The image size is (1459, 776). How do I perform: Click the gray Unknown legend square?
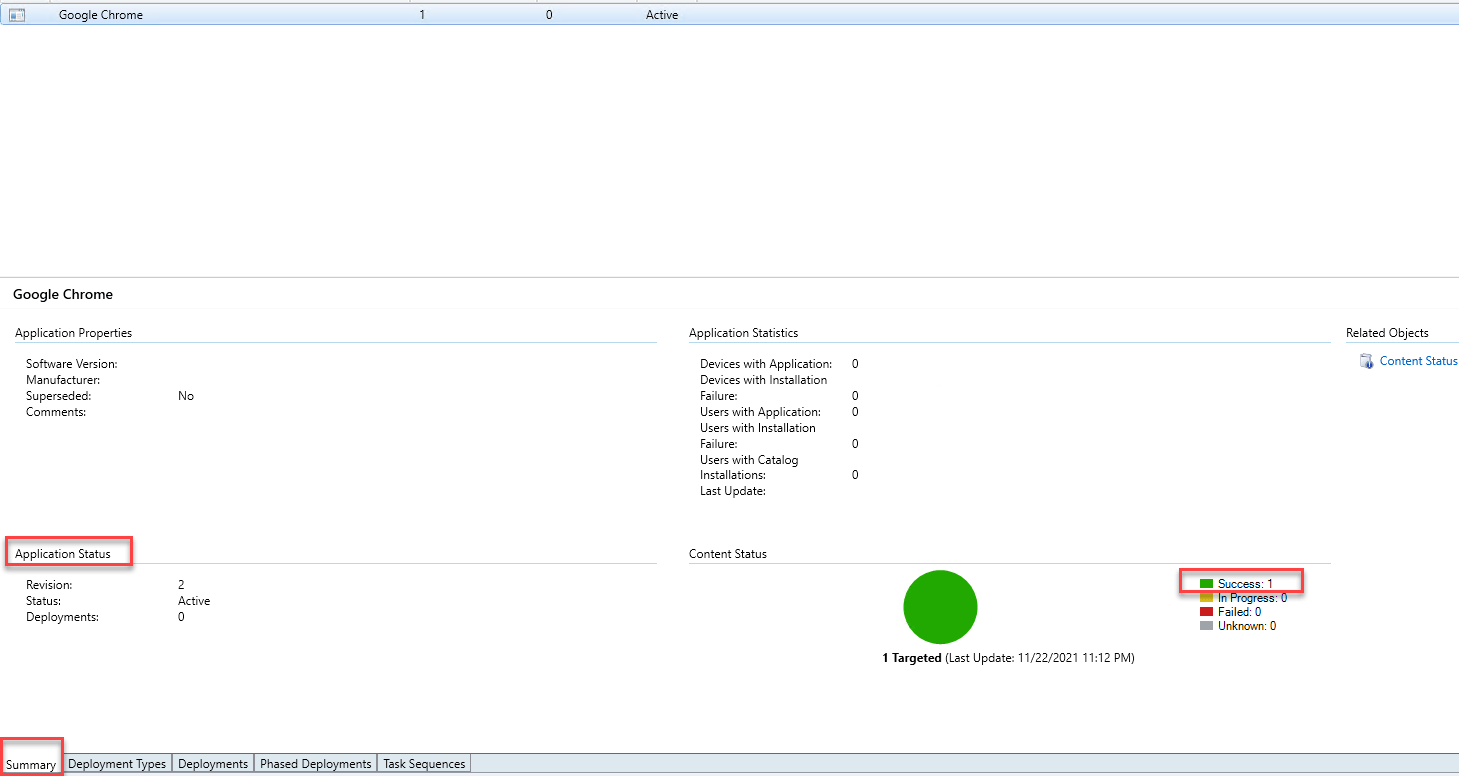click(1206, 626)
